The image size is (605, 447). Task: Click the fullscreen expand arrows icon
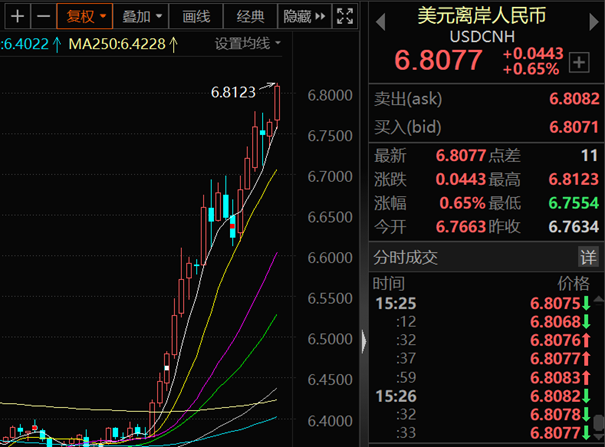click(x=344, y=16)
